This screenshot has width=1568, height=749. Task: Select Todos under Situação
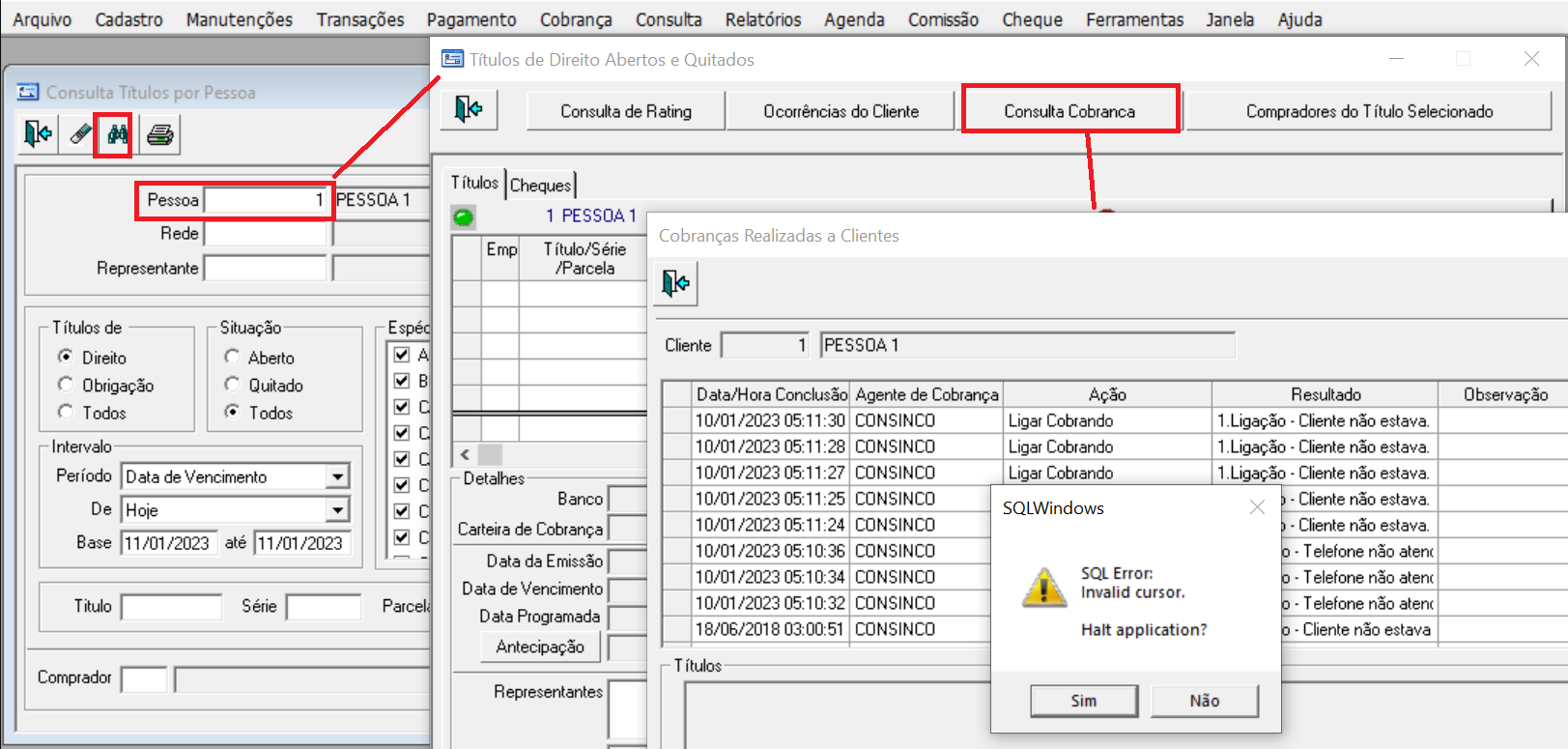pyautogui.click(x=232, y=412)
